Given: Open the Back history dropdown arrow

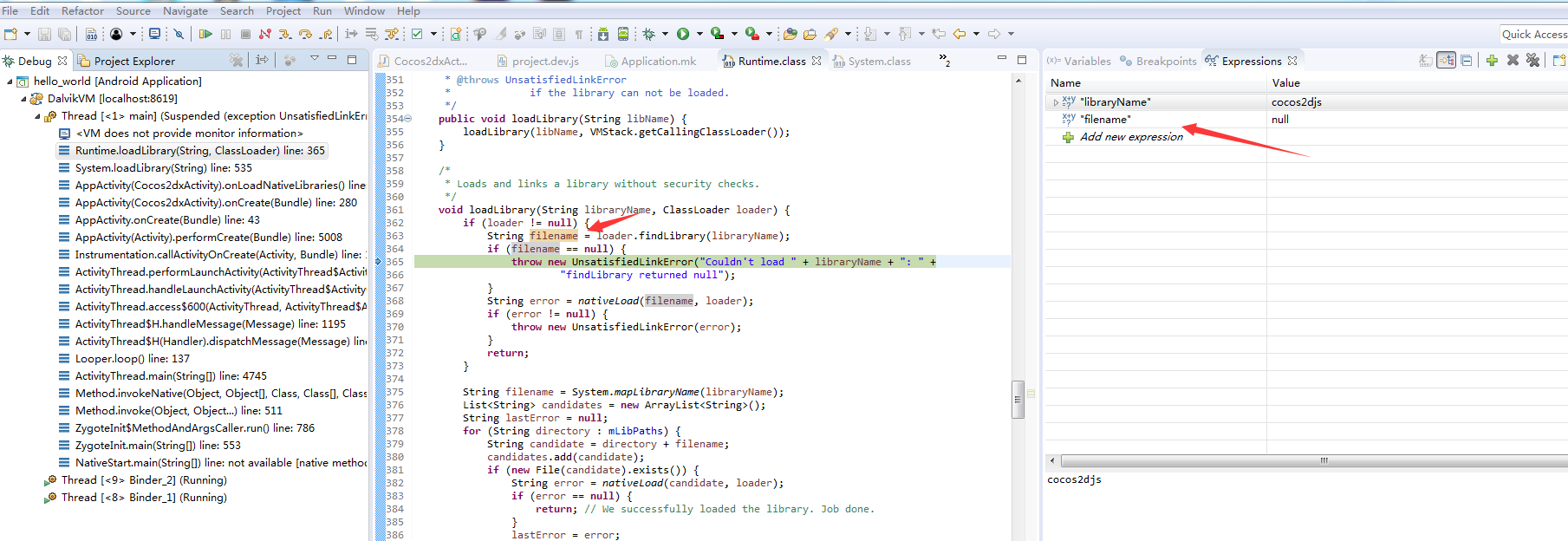Looking at the screenshot, I should pos(976,34).
